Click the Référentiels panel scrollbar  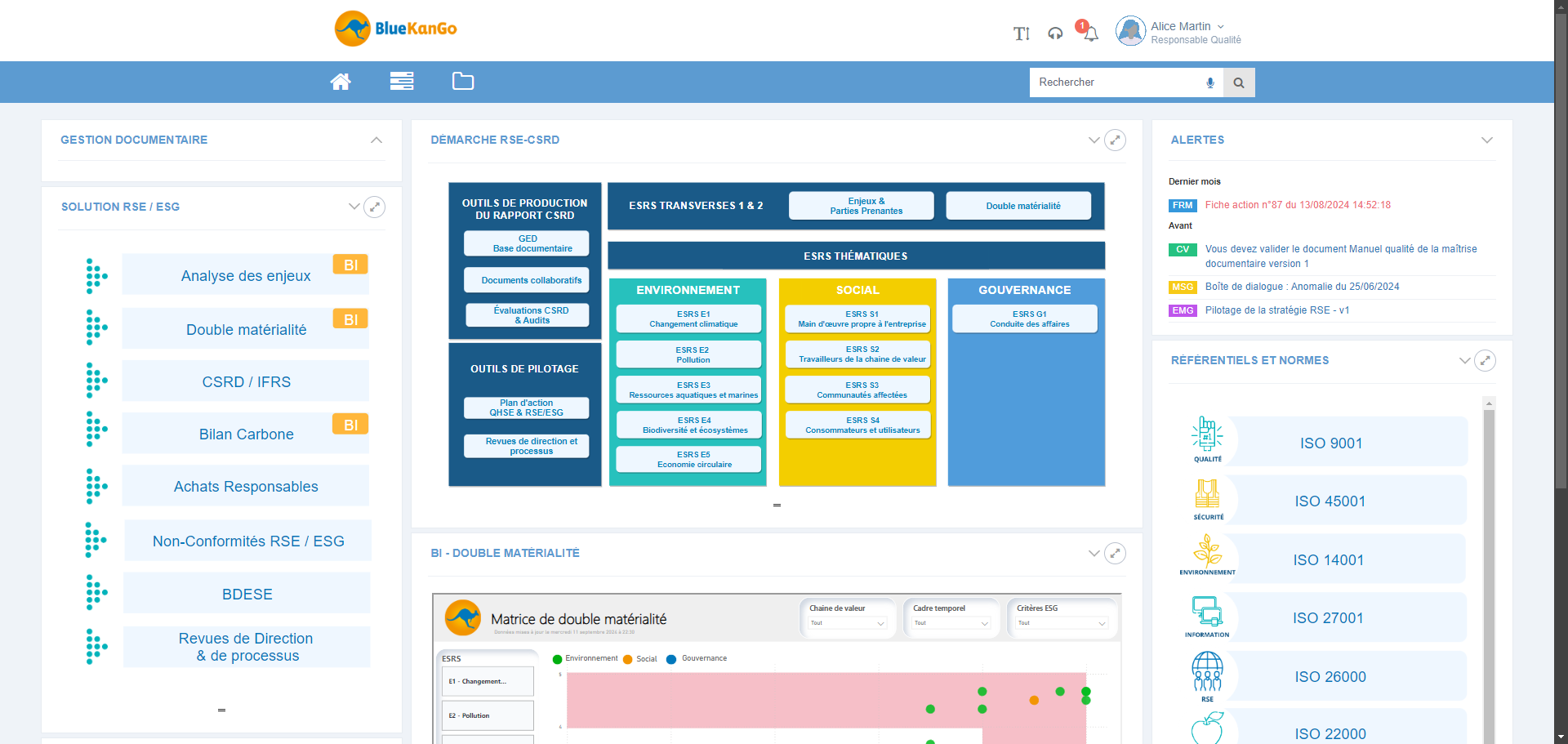tap(1489, 572)
